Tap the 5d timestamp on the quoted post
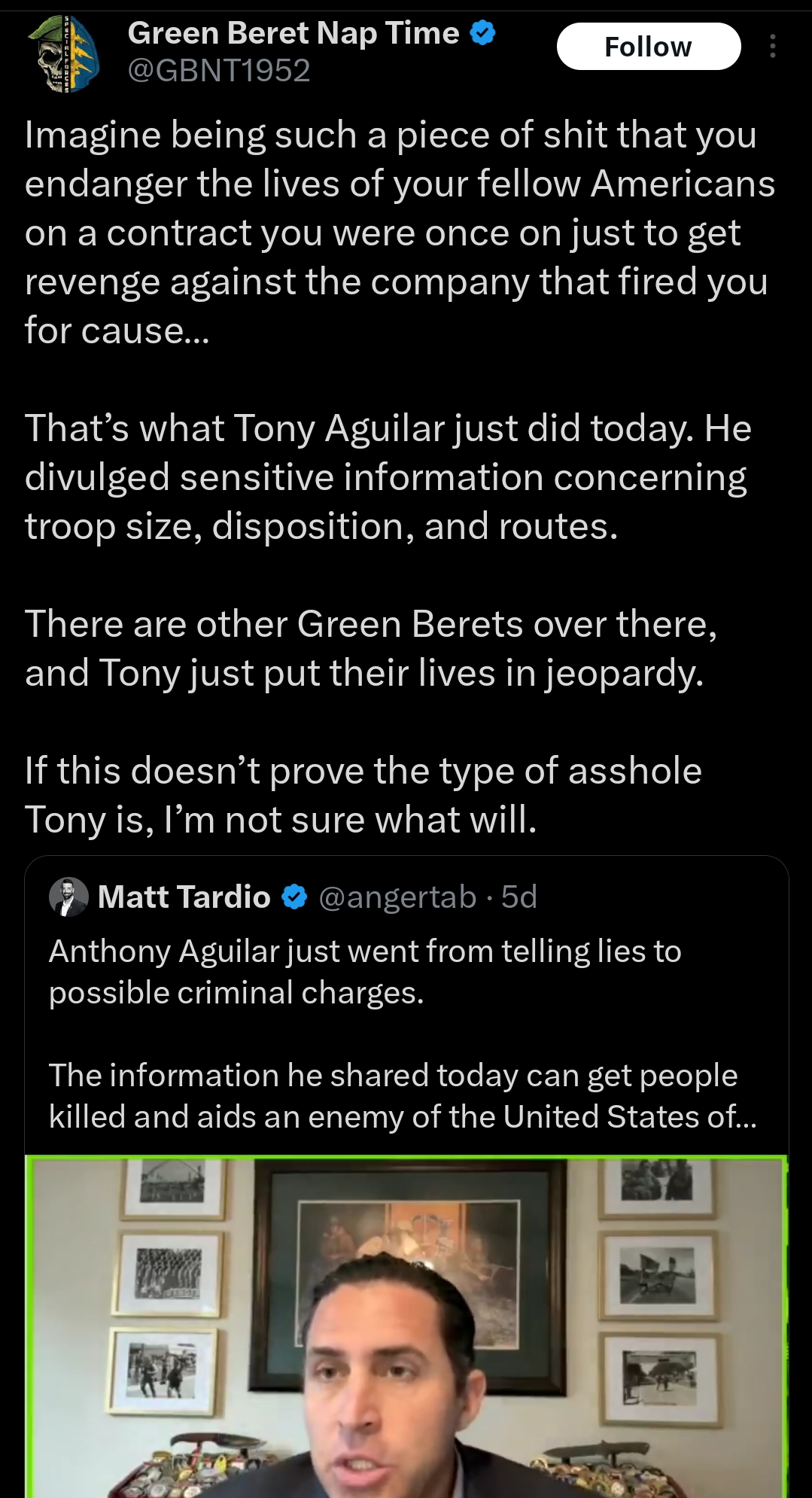 (x=519, y=897)
